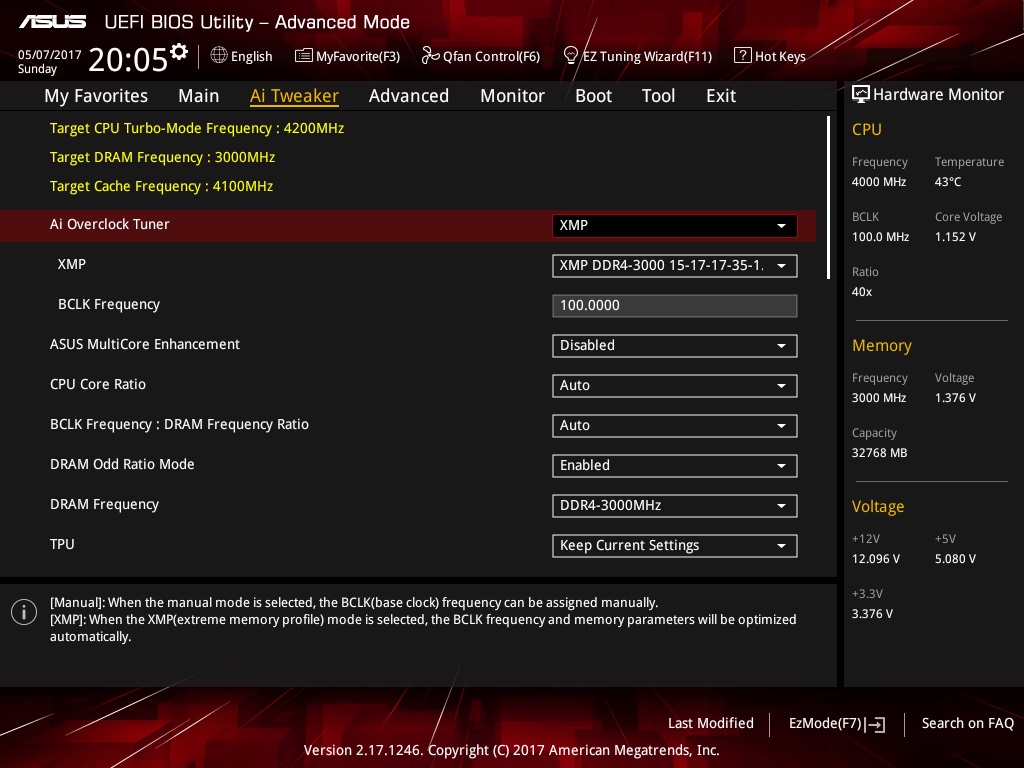
Task: Click the memory voltage 1.376 V value
Action: [955, 398]
